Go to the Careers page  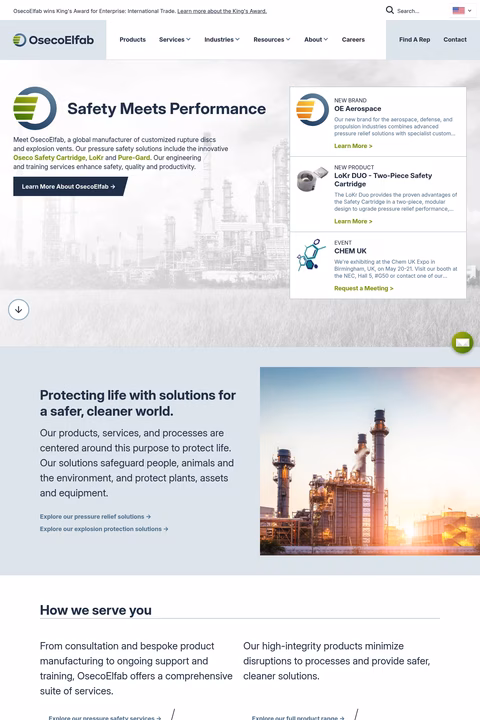353,39
